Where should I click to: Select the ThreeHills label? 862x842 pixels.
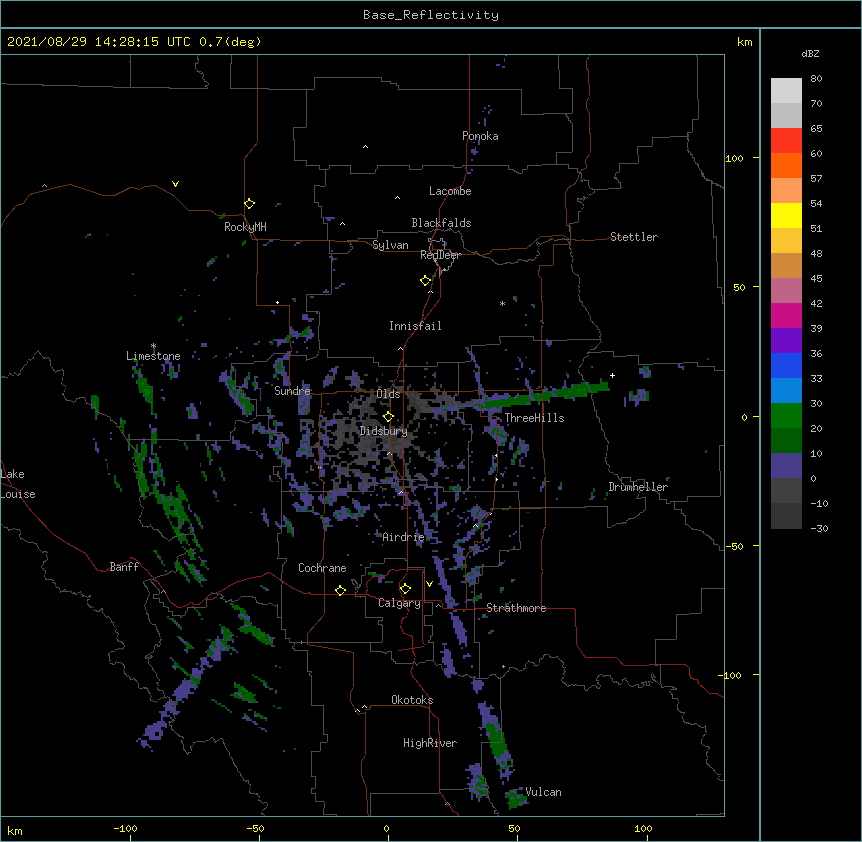tap(534, 418)
